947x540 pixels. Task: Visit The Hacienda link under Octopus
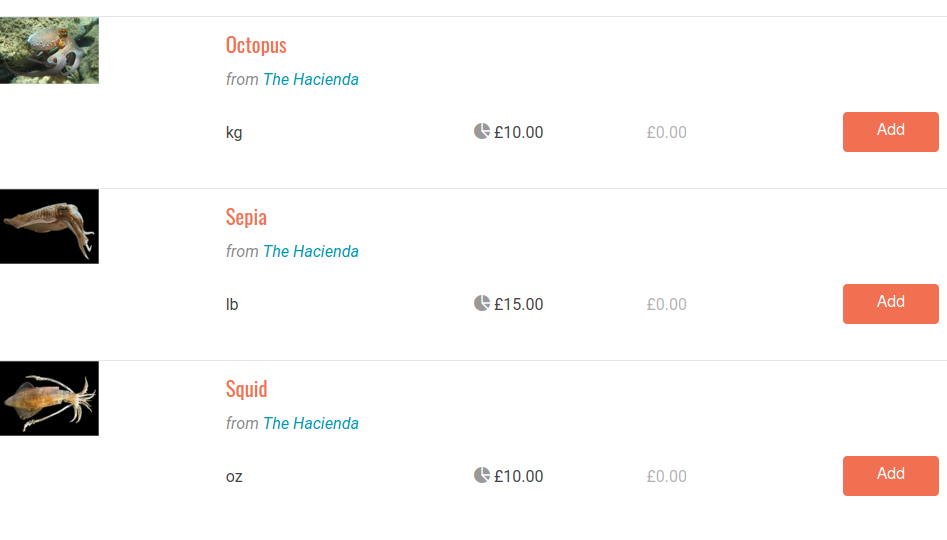point(311,79)
